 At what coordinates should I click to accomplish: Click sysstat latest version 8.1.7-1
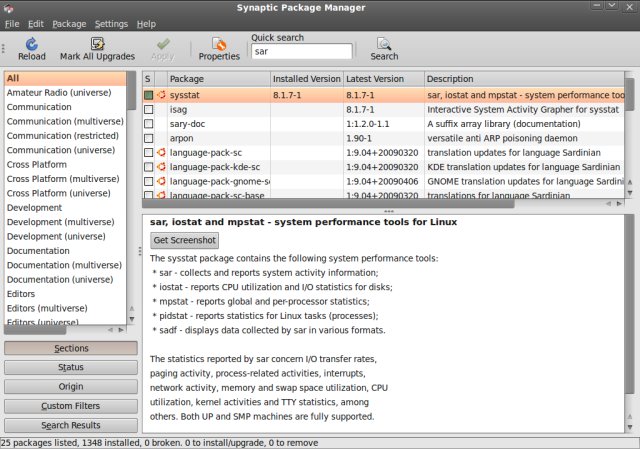tap(360, 95)
